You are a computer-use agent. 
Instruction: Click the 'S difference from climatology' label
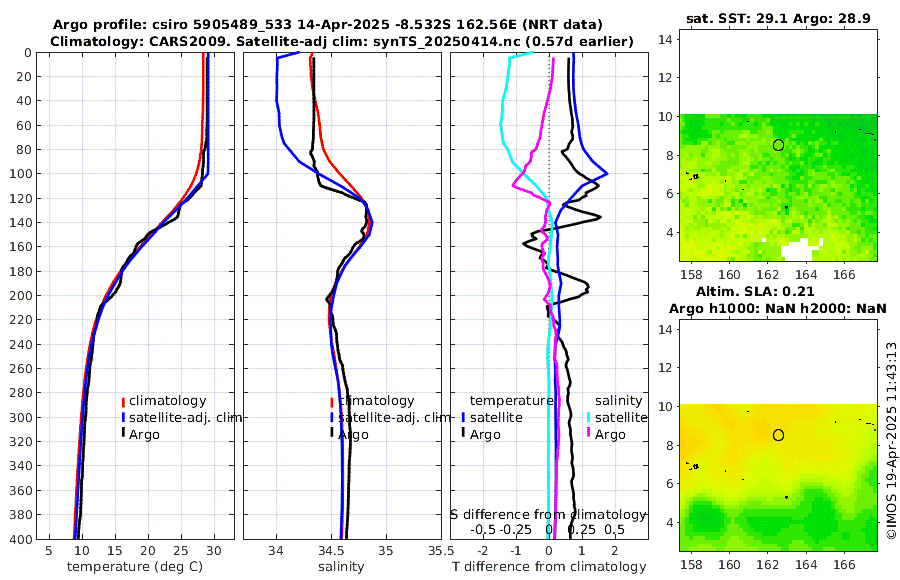tap(548, 515)
